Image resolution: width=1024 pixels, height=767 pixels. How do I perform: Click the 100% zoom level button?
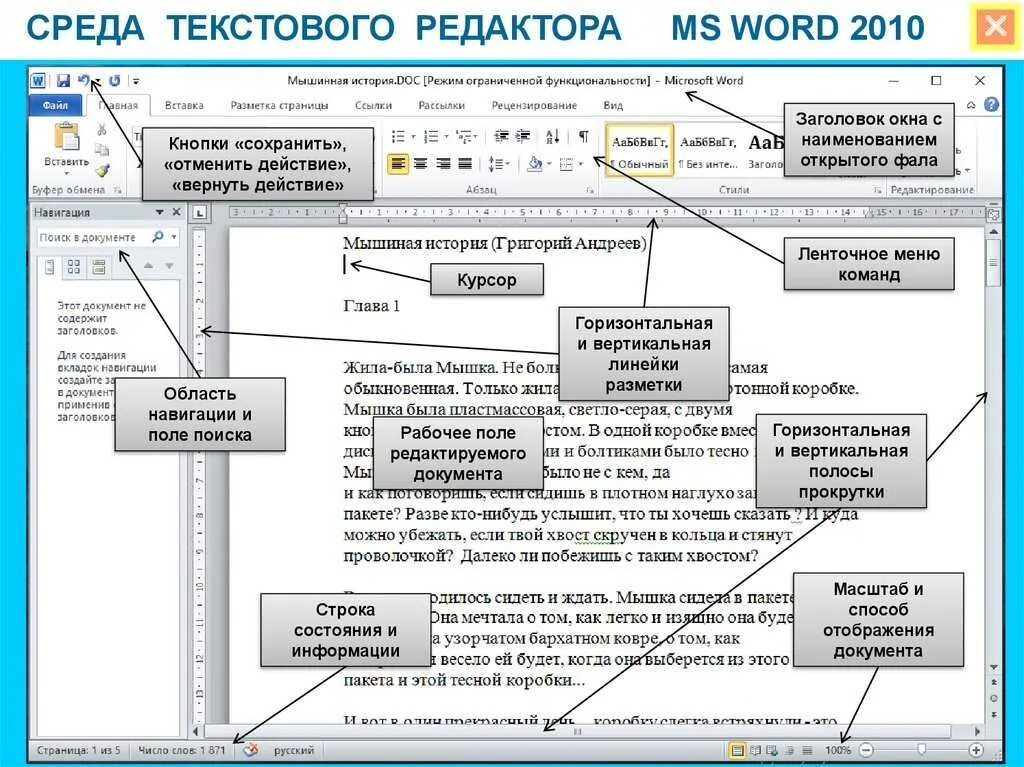tap(837, 751)
